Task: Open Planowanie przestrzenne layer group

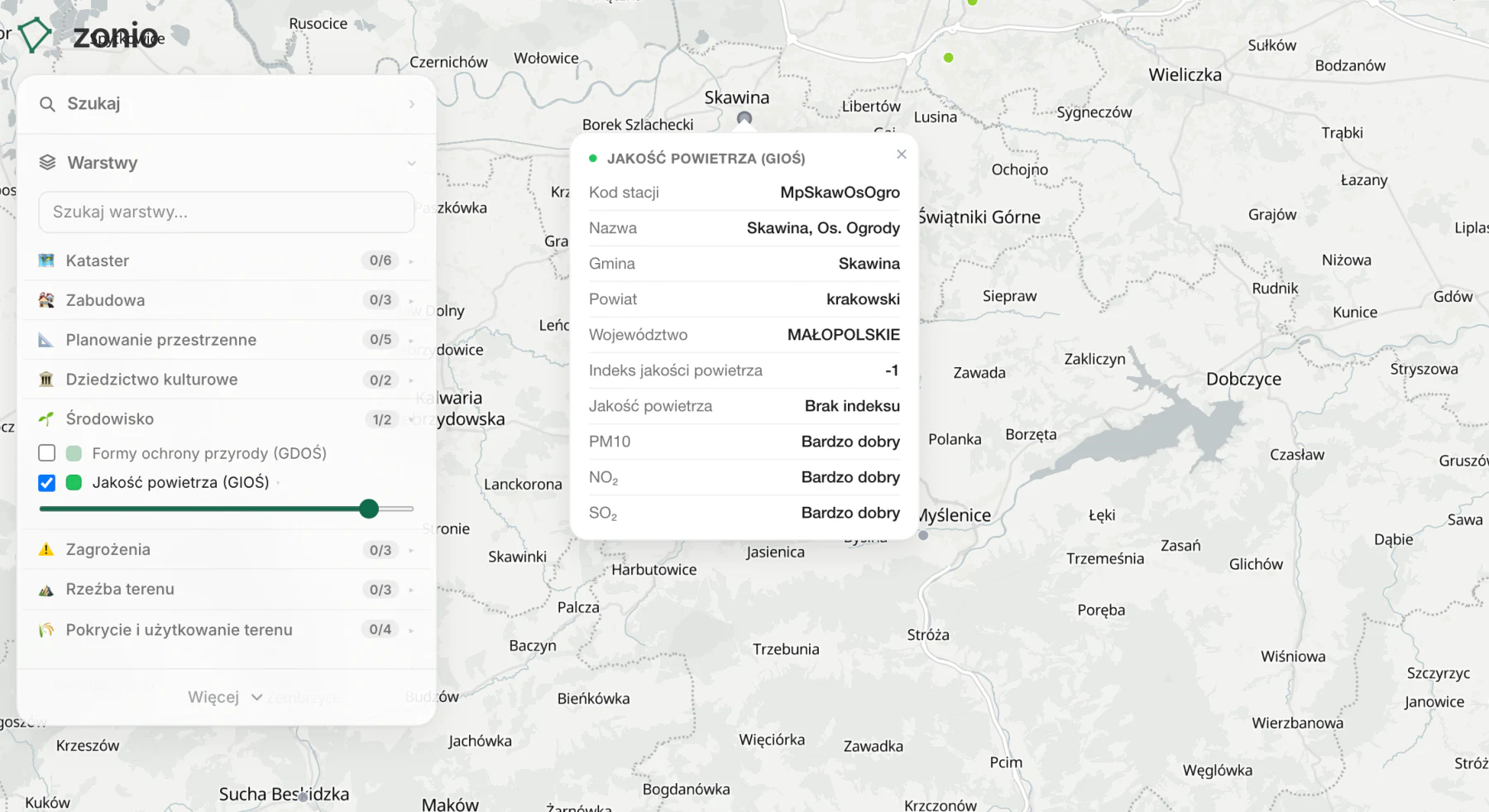Action: click(x=227, y=340)
